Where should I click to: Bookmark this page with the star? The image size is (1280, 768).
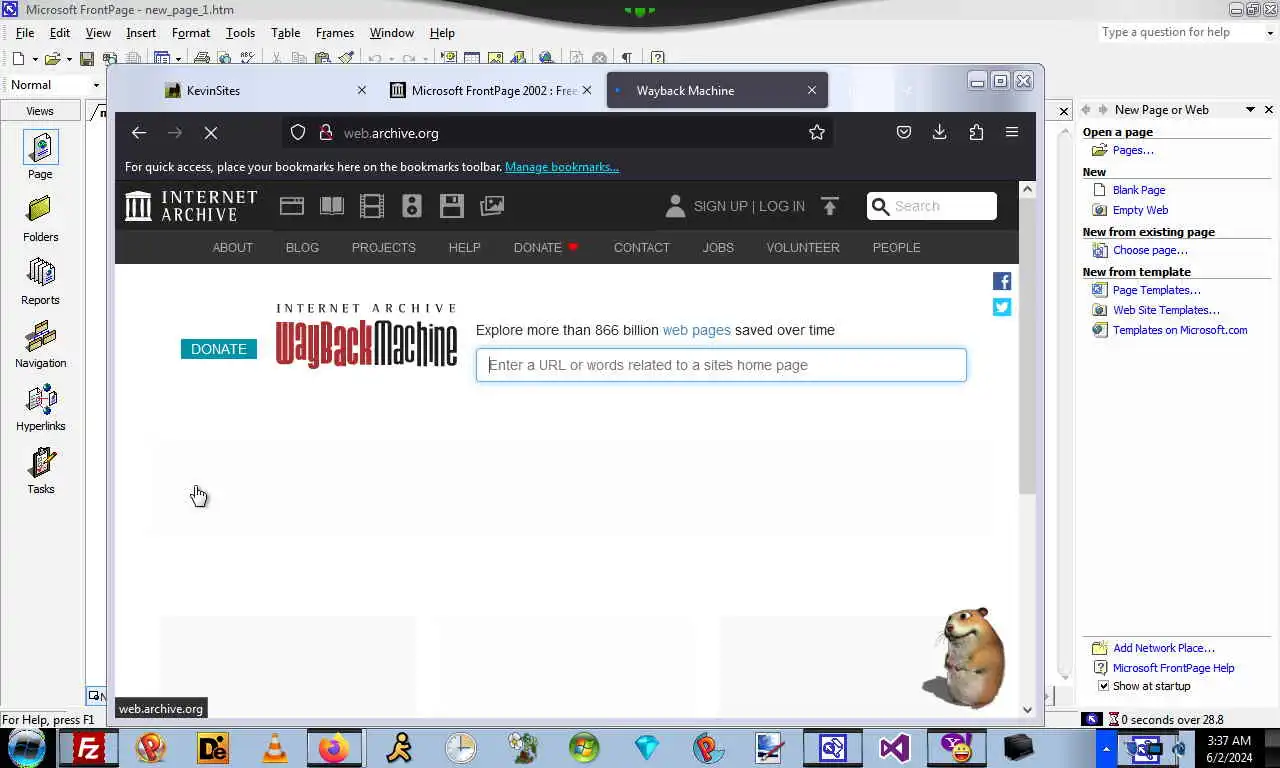point(817,132)
